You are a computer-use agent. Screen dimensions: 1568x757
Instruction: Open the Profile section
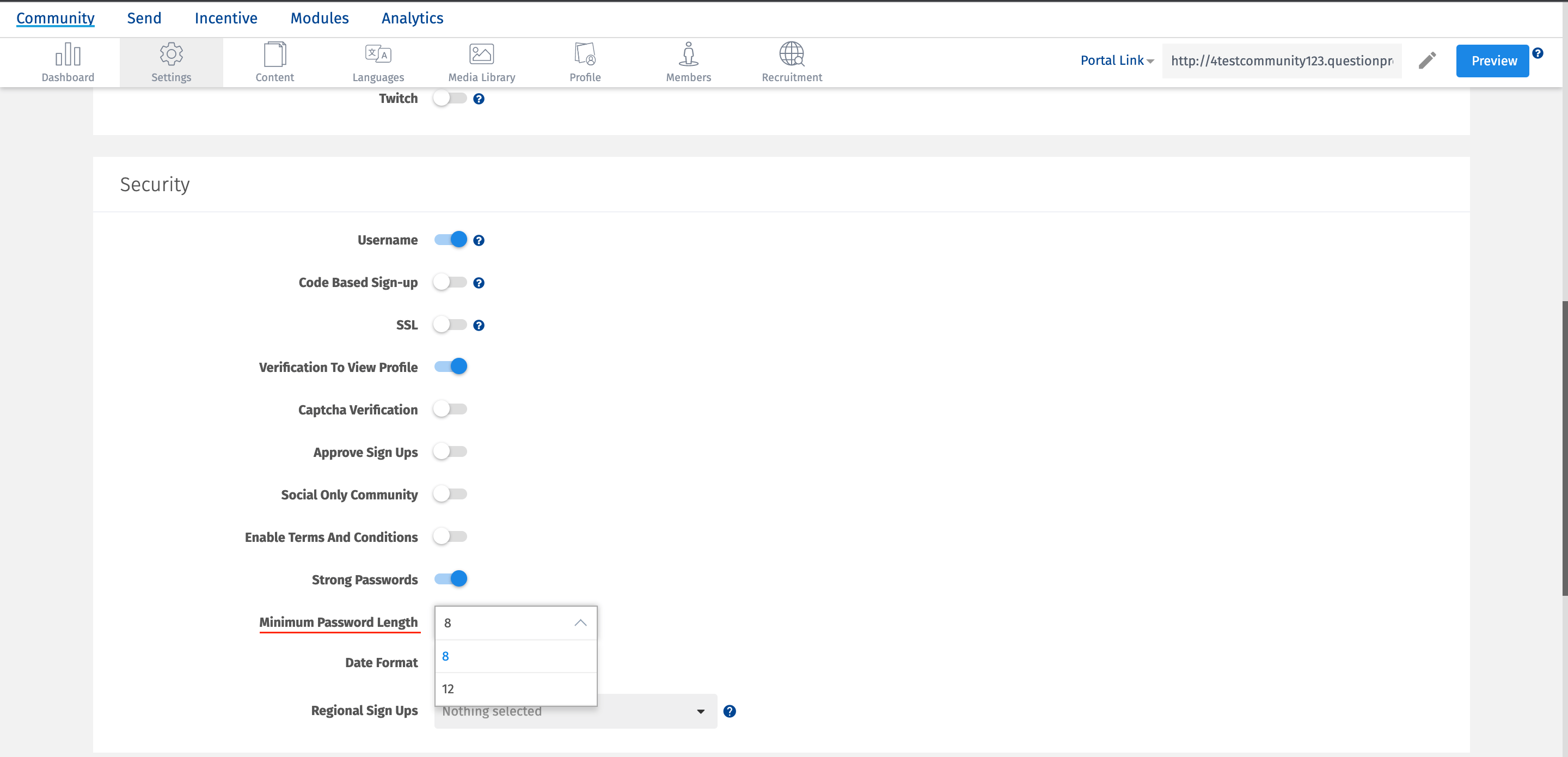585,61
